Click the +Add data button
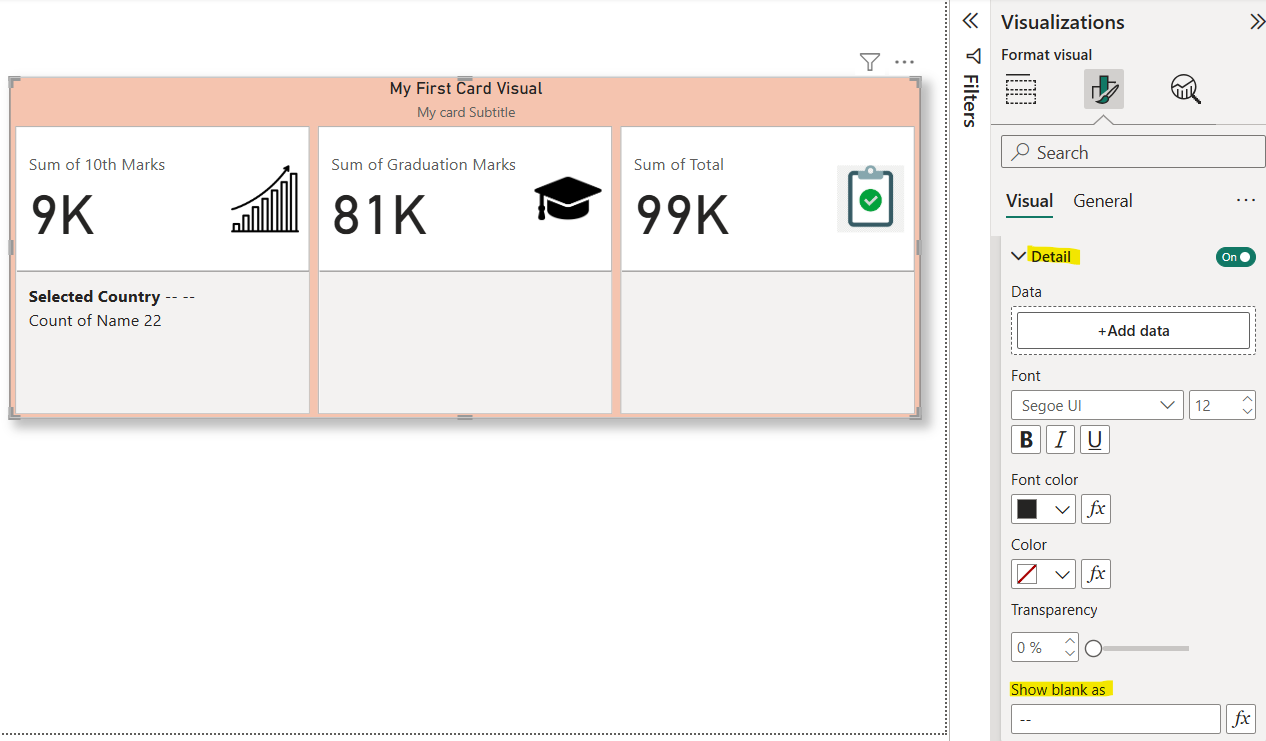 (x=1133, y=331)
